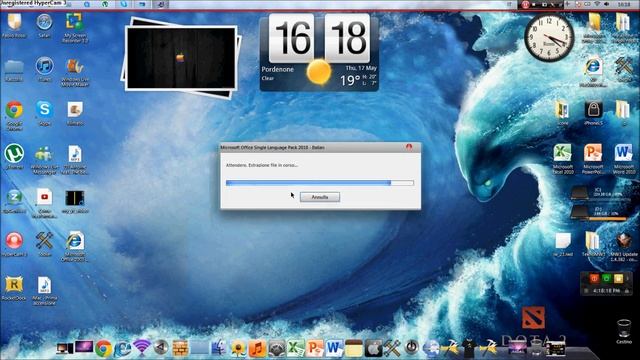The height and width of the screenshot is (360, 640).
Task: Launch the orange music note dock app
Action: coord(257,348)
